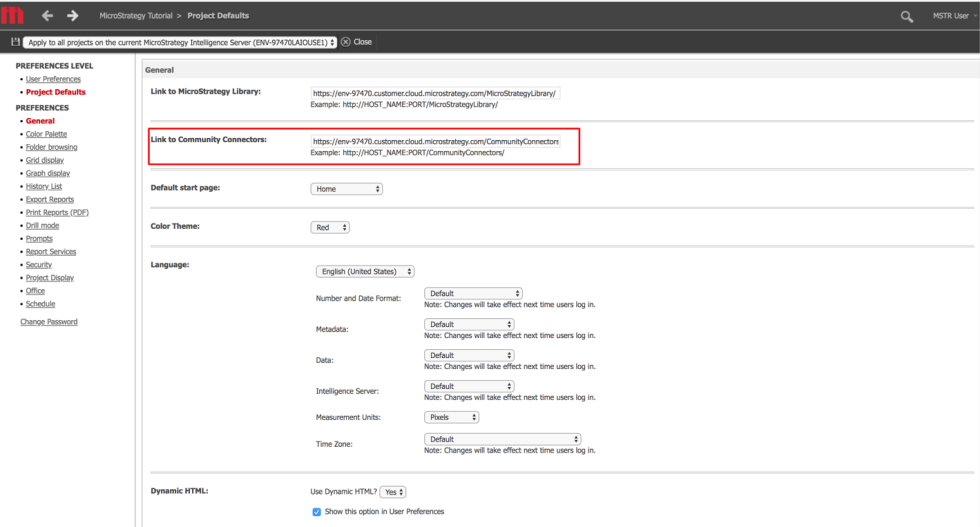Select Project Defaults level

[x=56, y=92]
